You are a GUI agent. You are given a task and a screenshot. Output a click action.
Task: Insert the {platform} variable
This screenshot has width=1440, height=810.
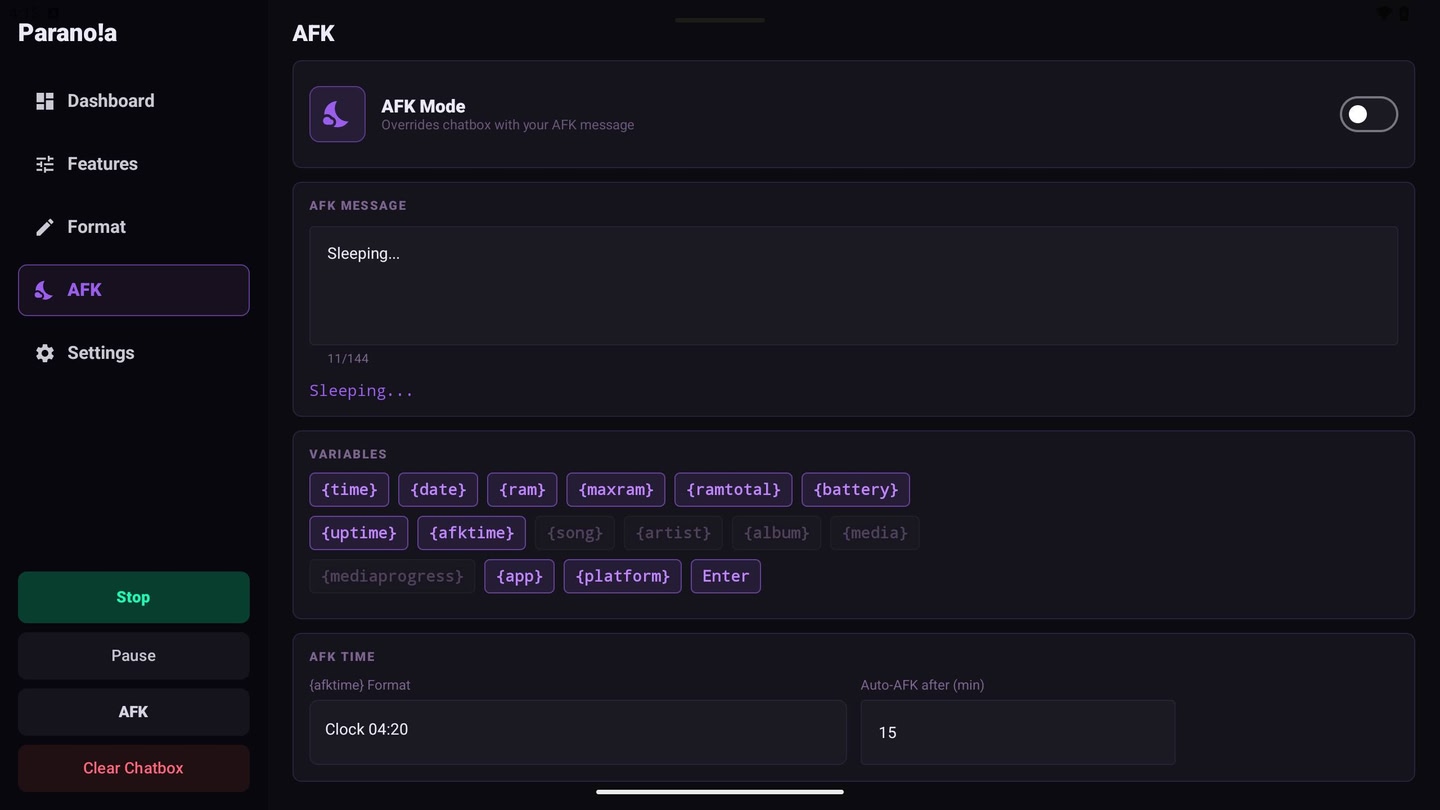coord(623,576)
